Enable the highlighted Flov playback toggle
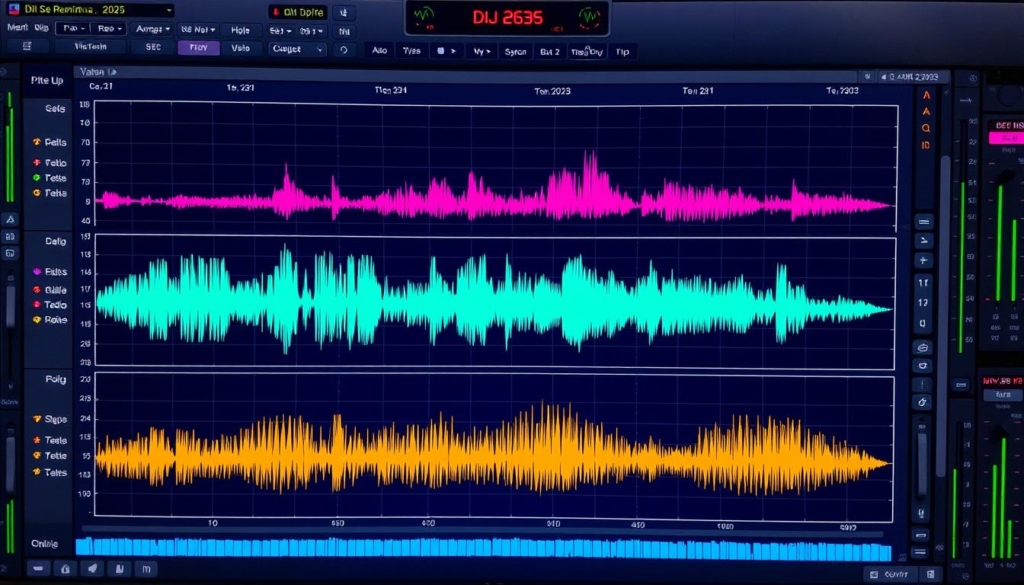The width and height of the screenshot is (1024, 585). [x=198, y=47]
